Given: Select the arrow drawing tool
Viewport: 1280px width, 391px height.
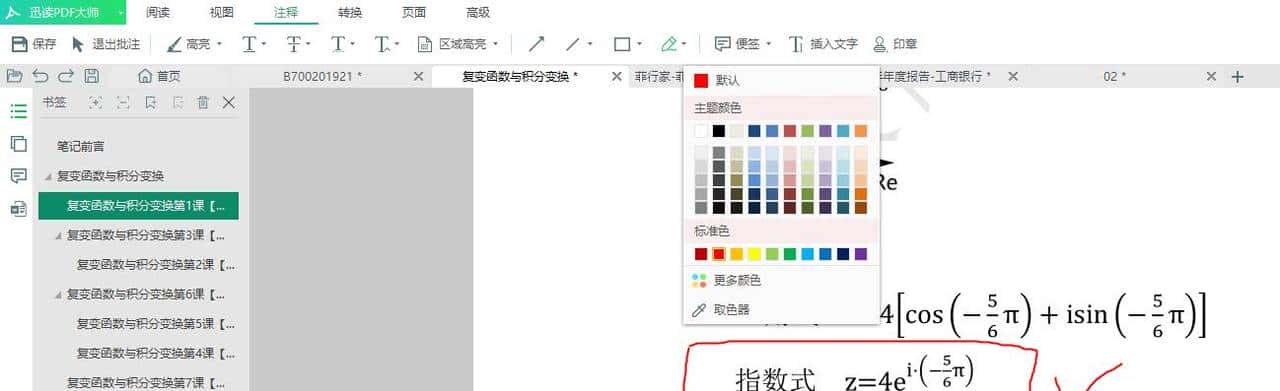Looking at the screenshot, I should click(537, 44).
